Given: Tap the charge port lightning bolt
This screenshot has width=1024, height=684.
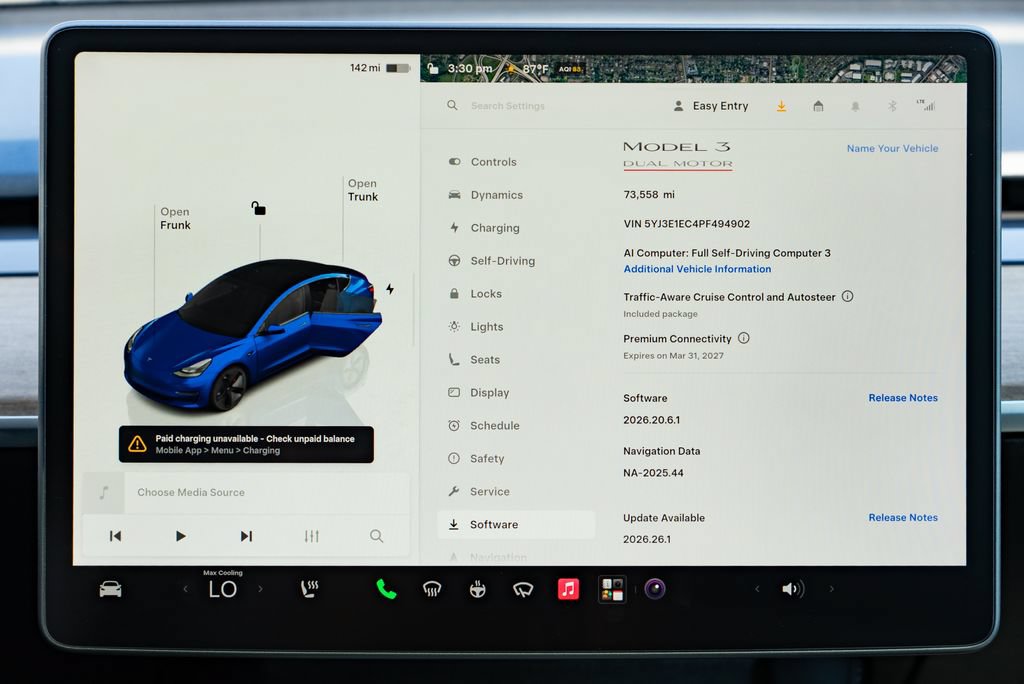Looking at the screenshot, I should tap(390, 289).
